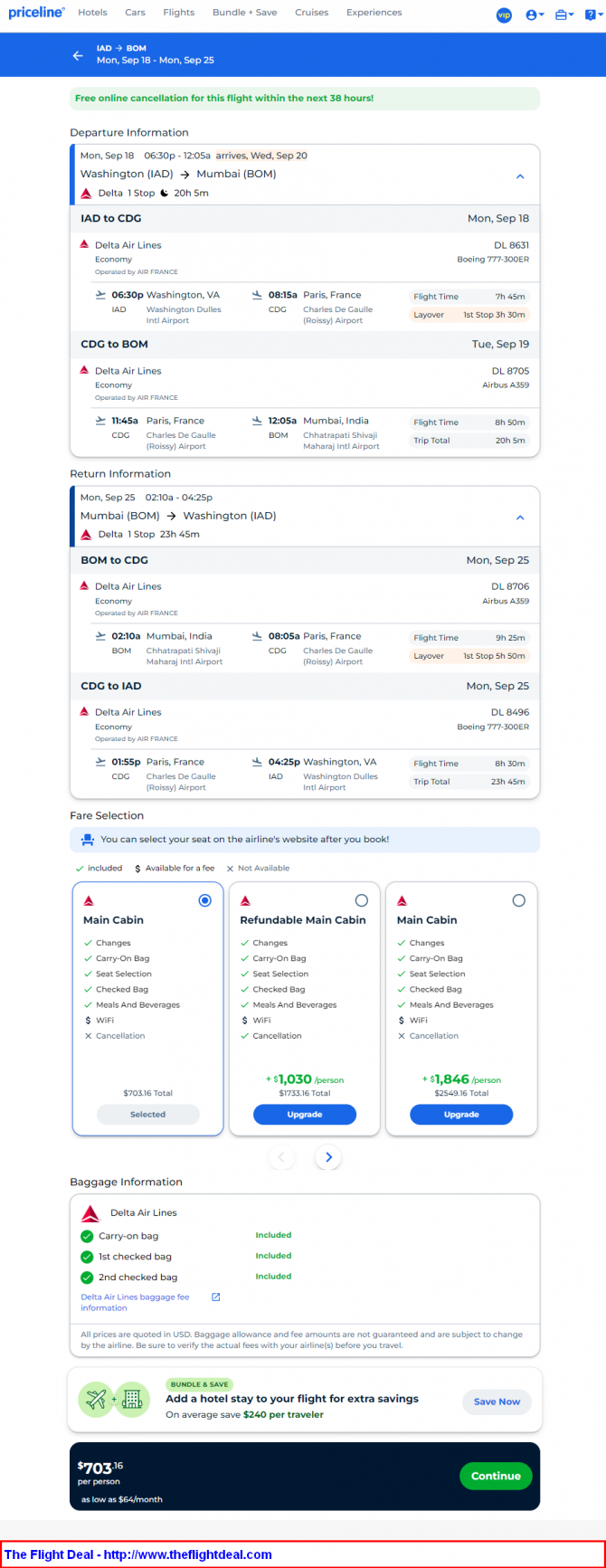Image resolution: width=606 pixels, height=1568 pixels.
Task: Collapse the departure flight details
Action: point(520,176)
